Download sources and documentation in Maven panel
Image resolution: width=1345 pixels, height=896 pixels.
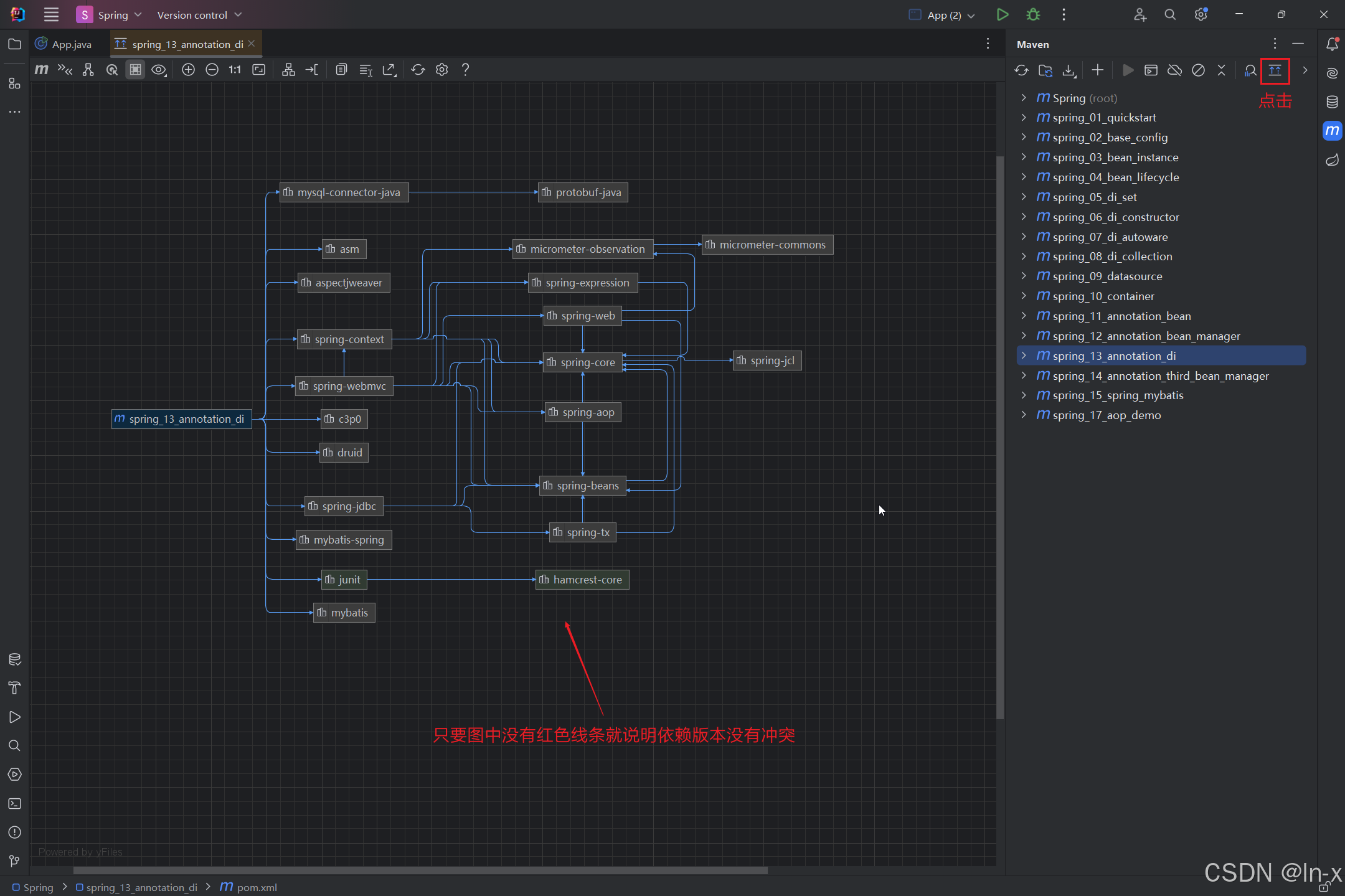1069,70
